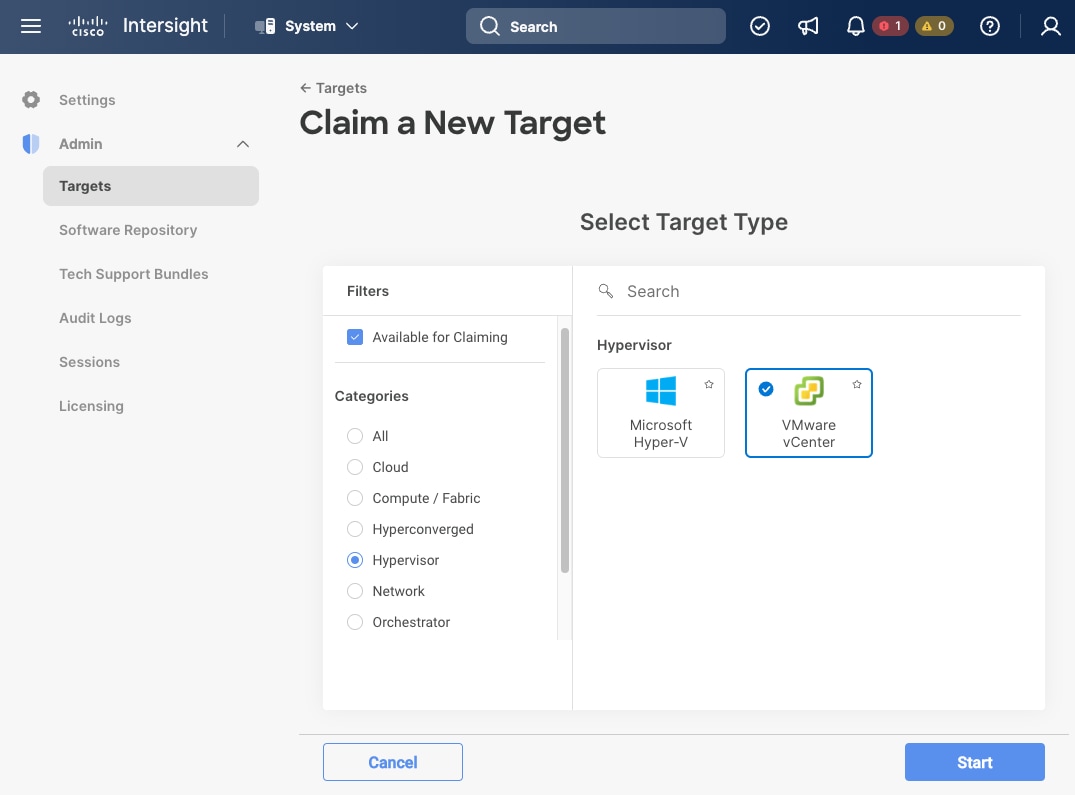Click the Hypervisor section heading
The height and width of the screenshot is (795, 1075).
(634, 345)
